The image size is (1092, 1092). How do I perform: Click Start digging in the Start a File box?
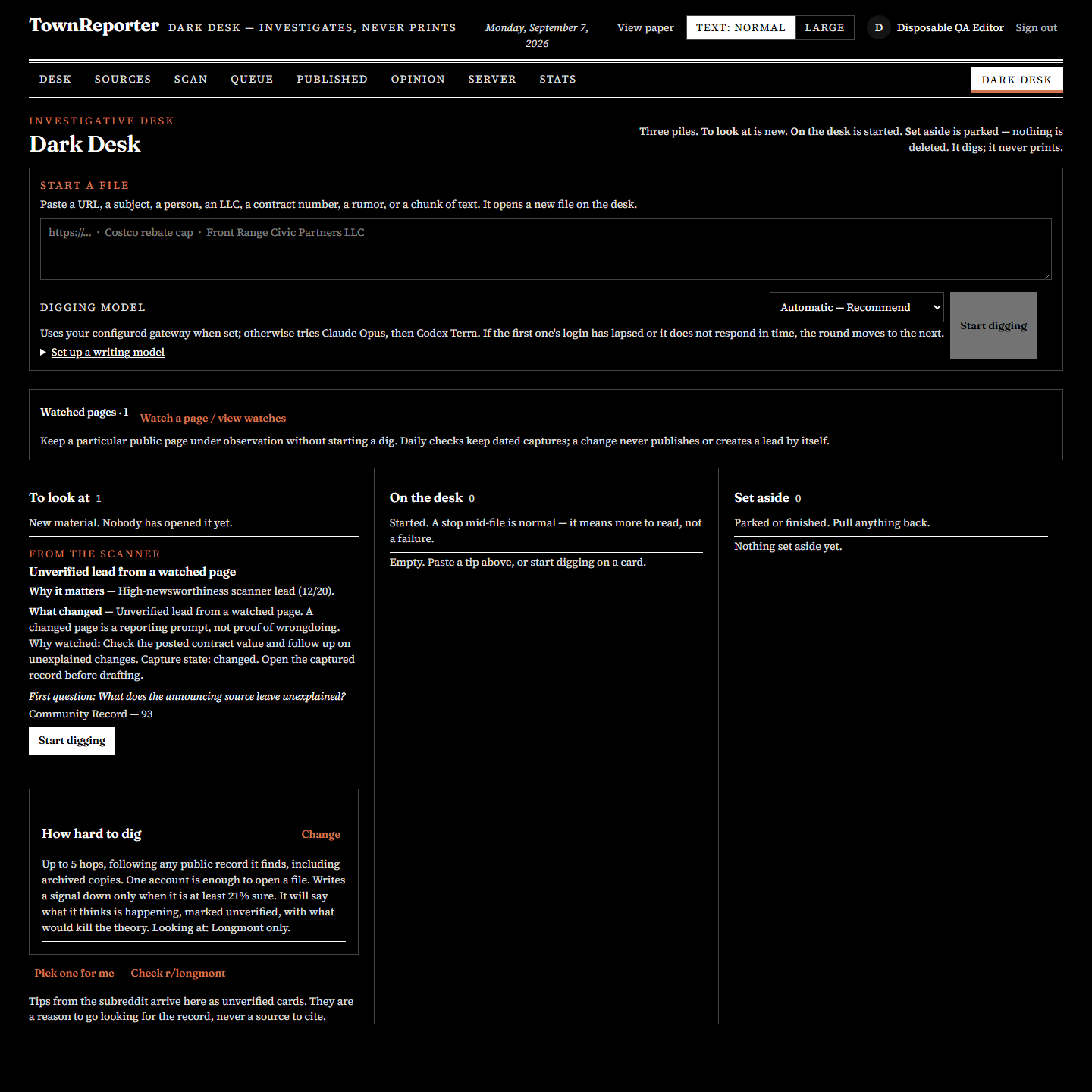[x=993, y=325]
